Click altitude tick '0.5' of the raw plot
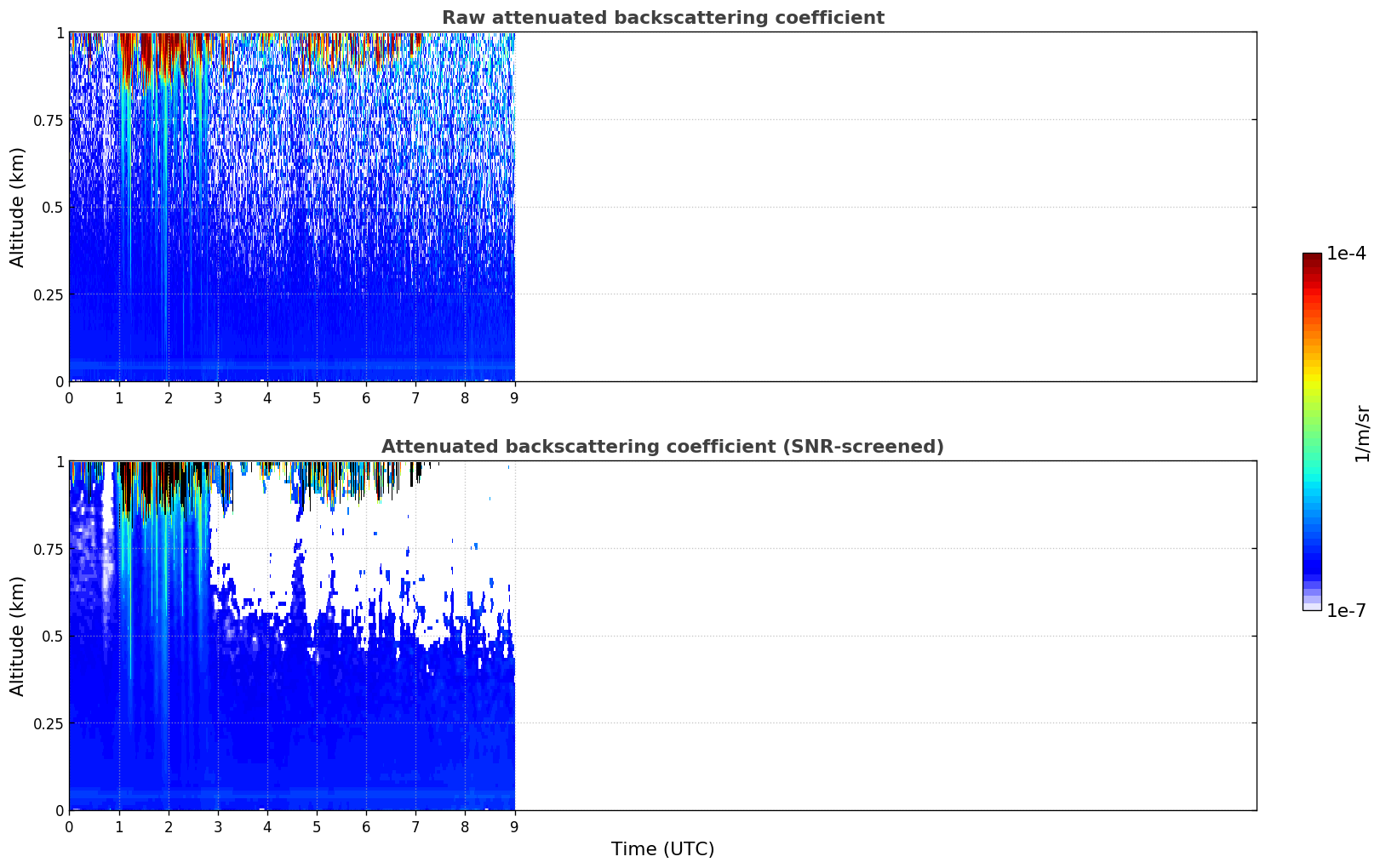The height and width of the screenshot is (868, 1380). coord(53,207)
